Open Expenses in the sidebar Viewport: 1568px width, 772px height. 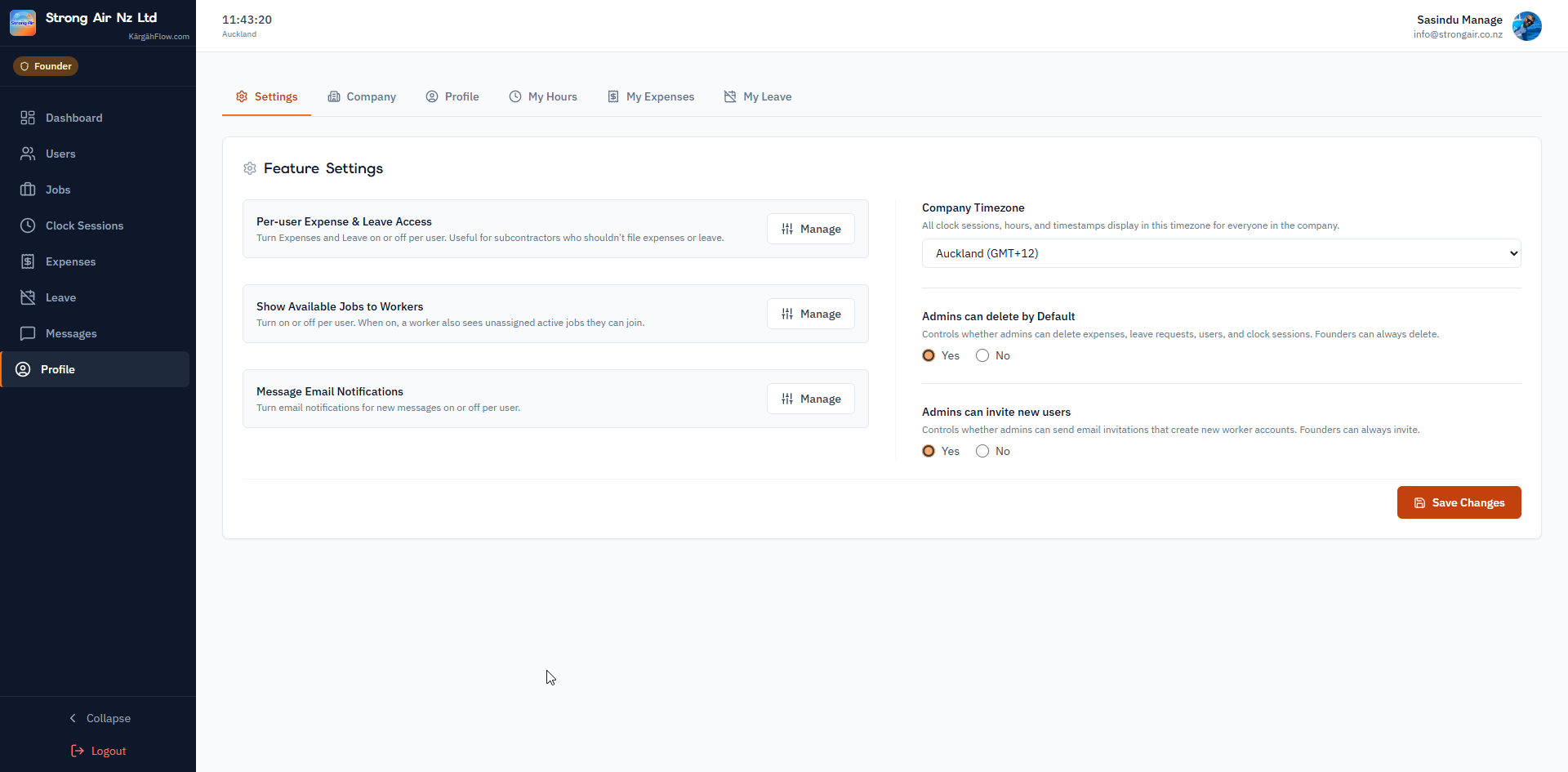pos(95,261)
